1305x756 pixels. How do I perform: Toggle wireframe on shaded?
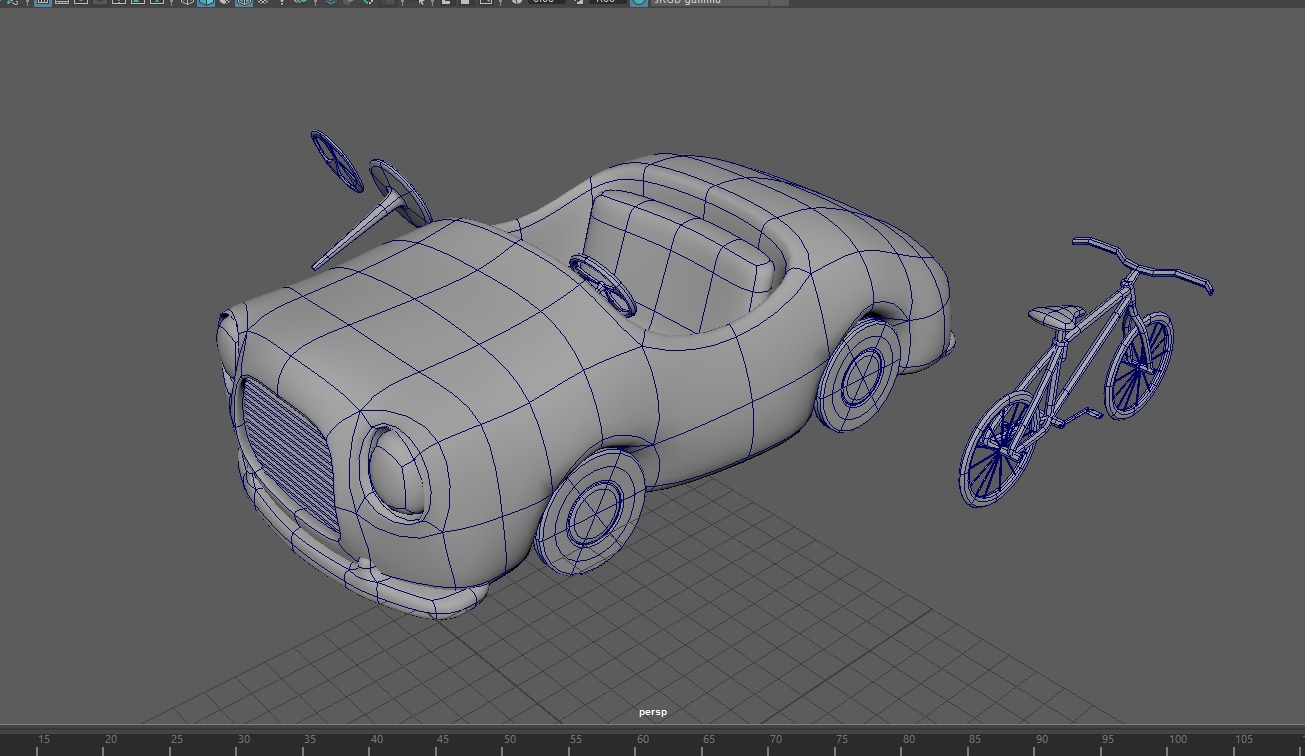click(x=244, y=2)
